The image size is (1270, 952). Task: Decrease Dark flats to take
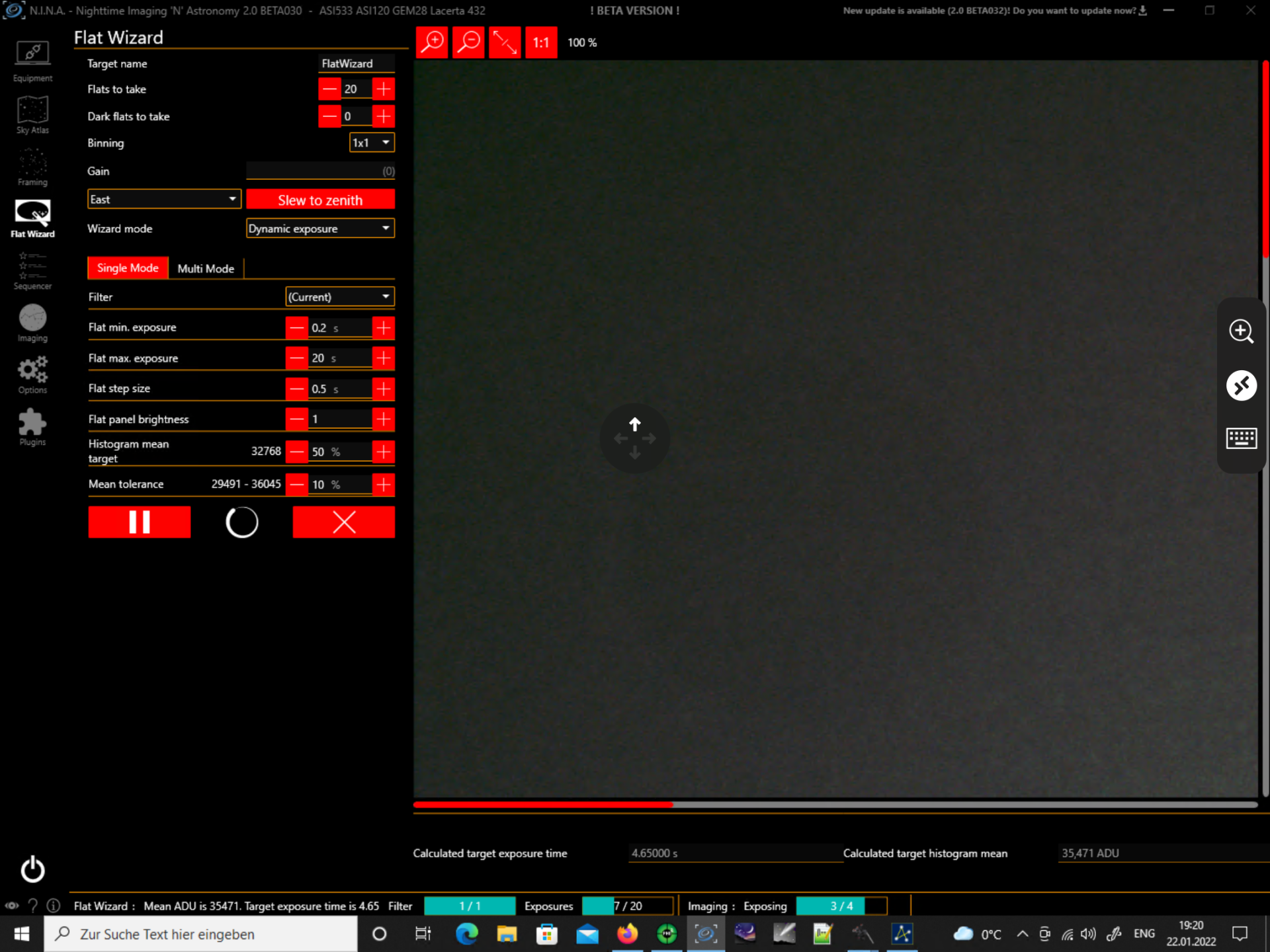coord(329,116)
